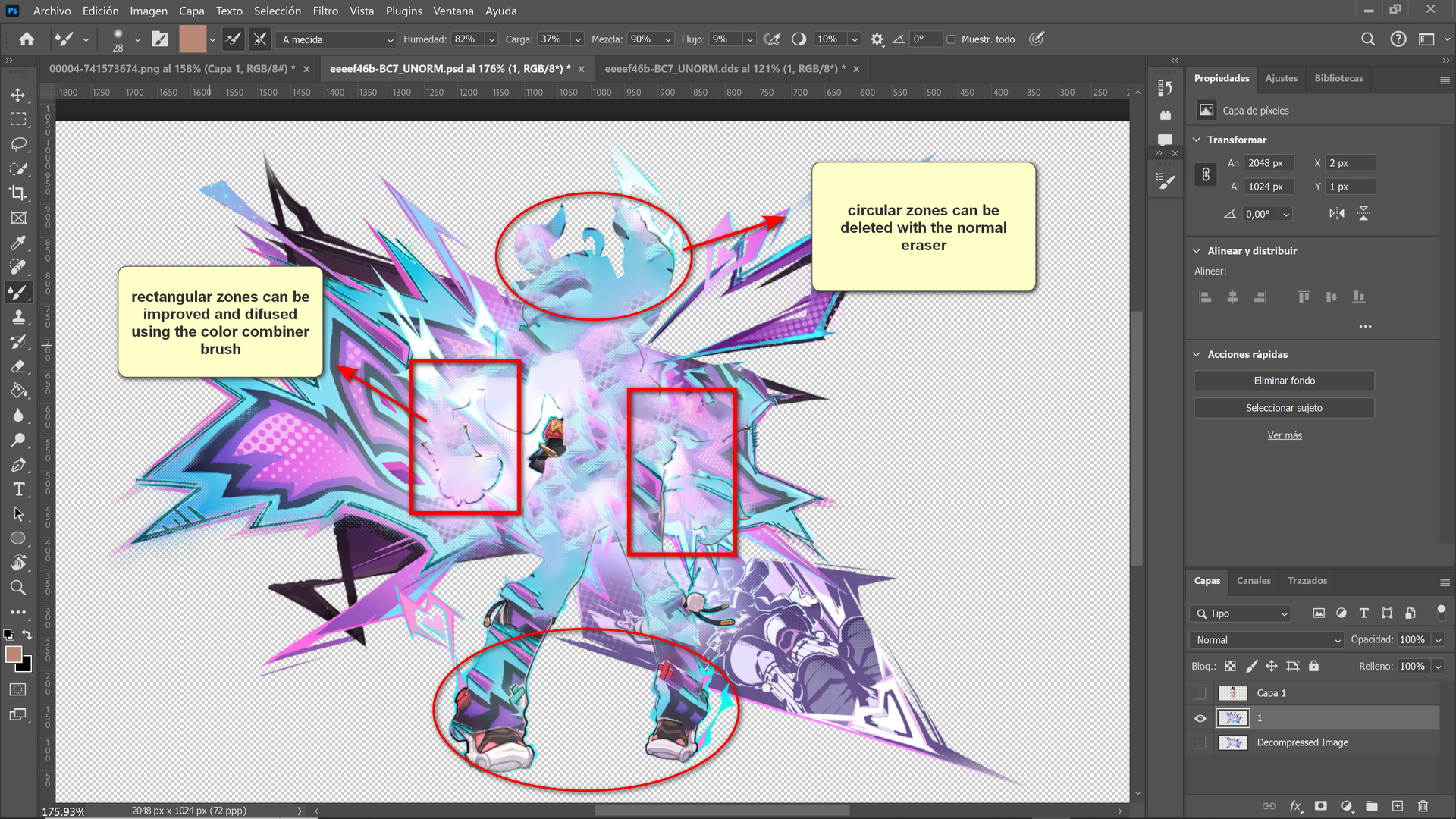Show the Decompressed Image layer
The width and height of the screenshot is (1456, 819).
(x=1200, y=742)
